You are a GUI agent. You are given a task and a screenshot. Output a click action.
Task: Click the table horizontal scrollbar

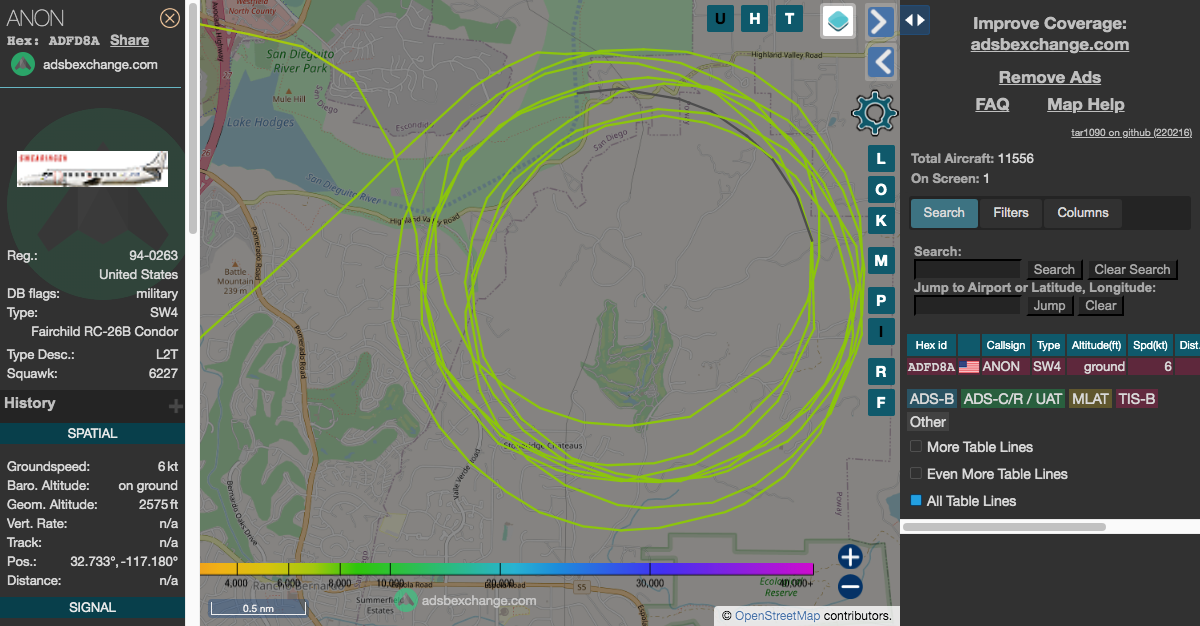click(x=1003, y=526)
